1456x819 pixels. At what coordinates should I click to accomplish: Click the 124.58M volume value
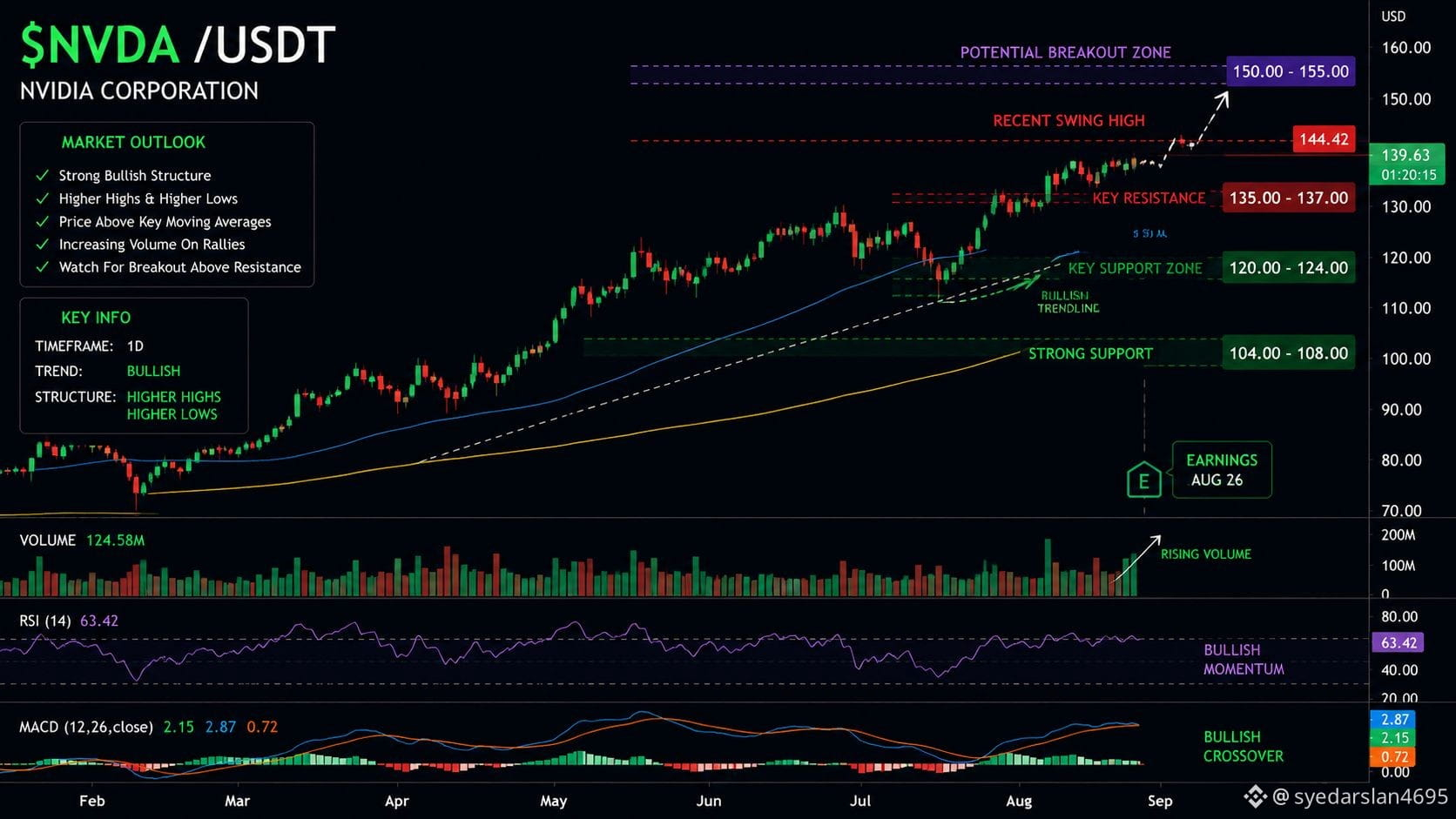[115, 540]
